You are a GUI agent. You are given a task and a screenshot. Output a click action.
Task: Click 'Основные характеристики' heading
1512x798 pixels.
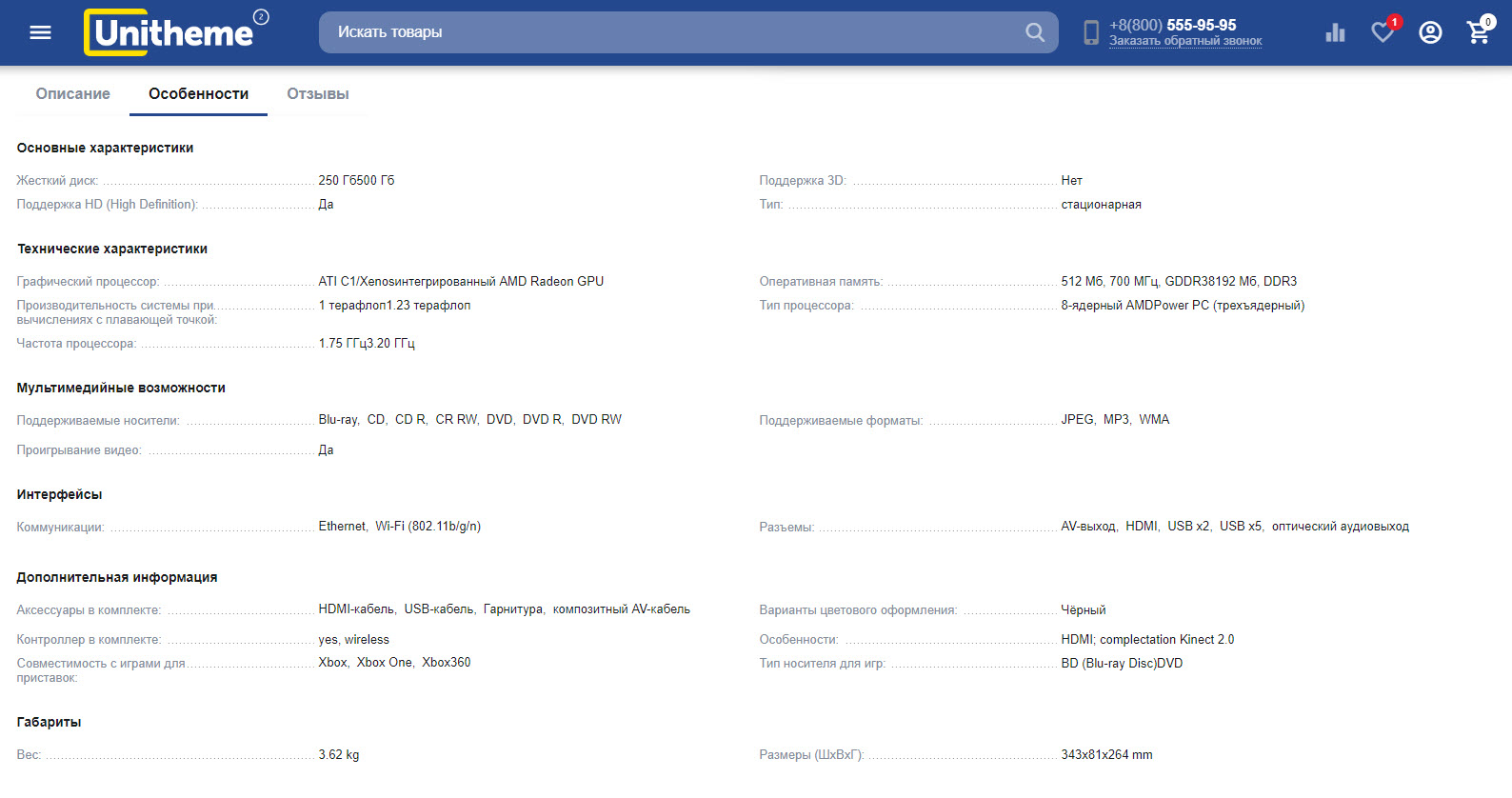(x=105, y=148)
